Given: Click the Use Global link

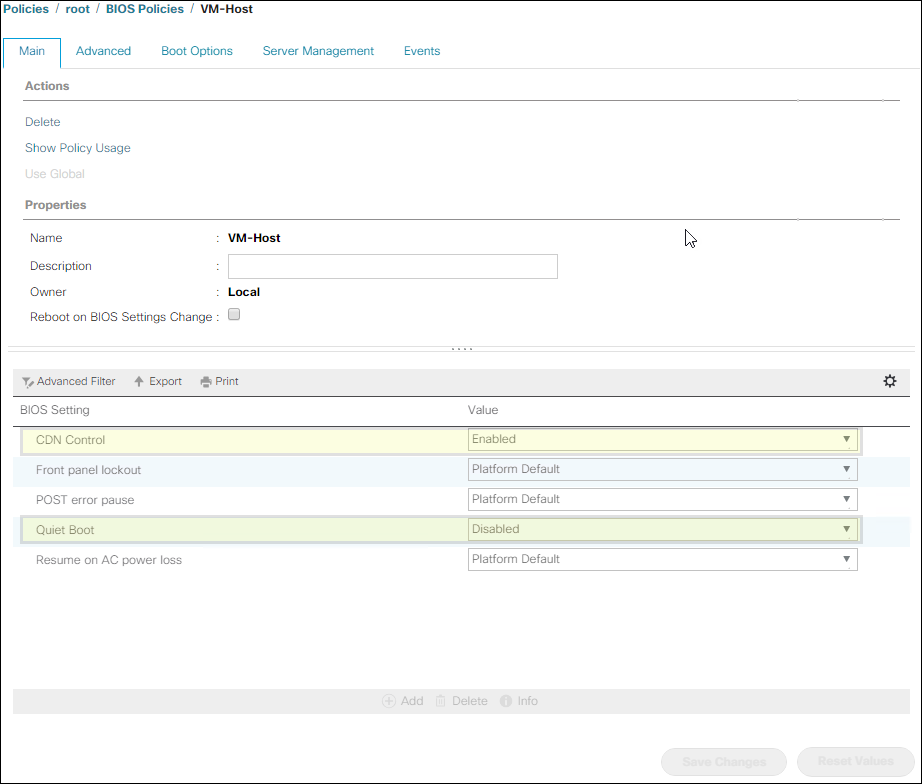Looking at the screenshot, I should point(55,174).
